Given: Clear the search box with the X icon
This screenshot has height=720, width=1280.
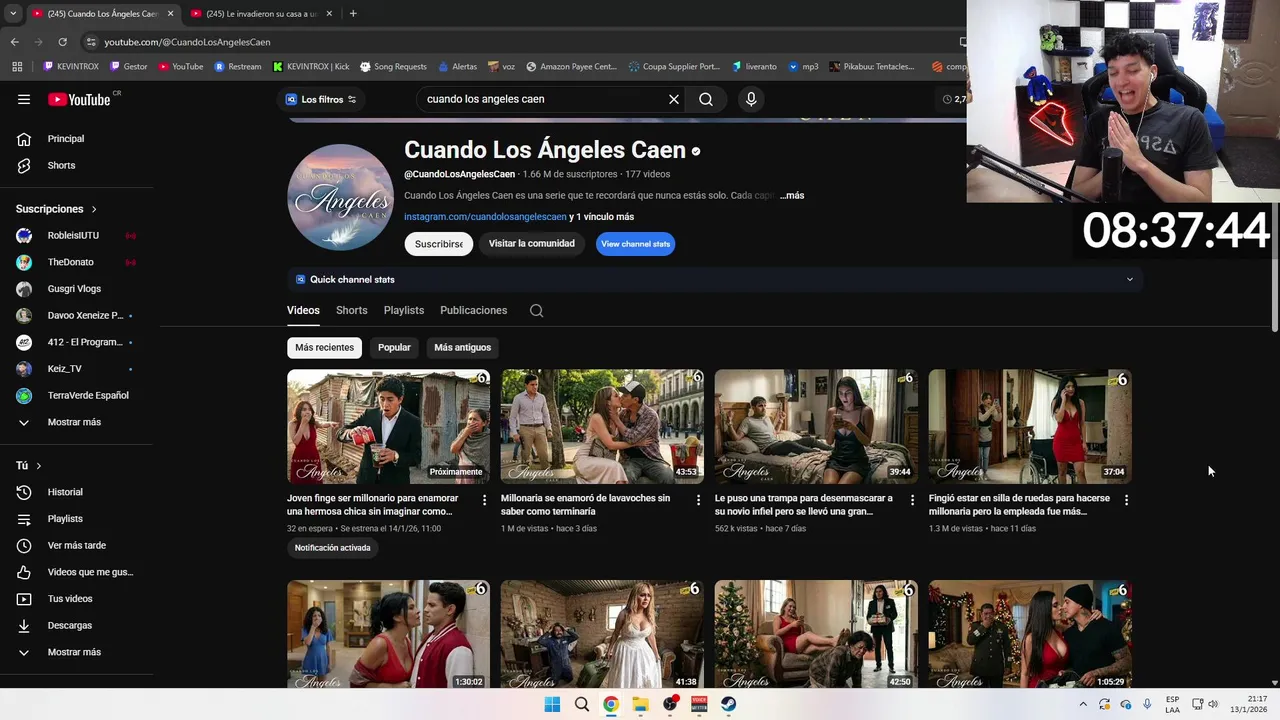Looking at the screenshot, I should point(674,99).
